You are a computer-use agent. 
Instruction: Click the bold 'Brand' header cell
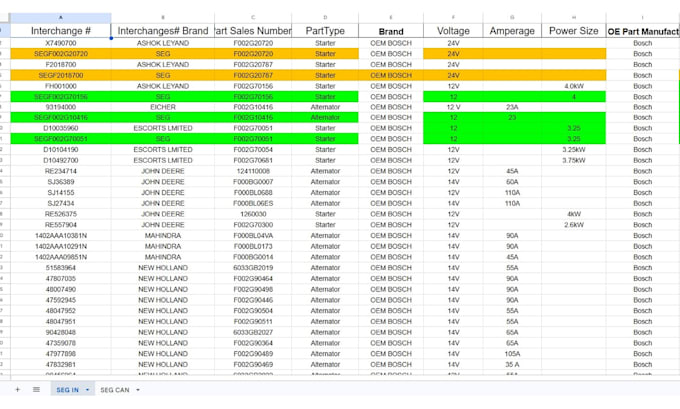click(391, 31)
